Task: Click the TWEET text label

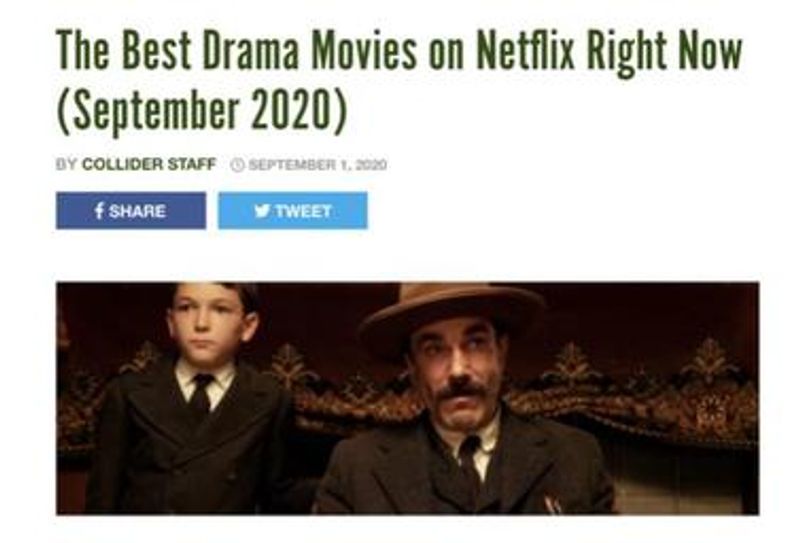Action: pos(304,211)
